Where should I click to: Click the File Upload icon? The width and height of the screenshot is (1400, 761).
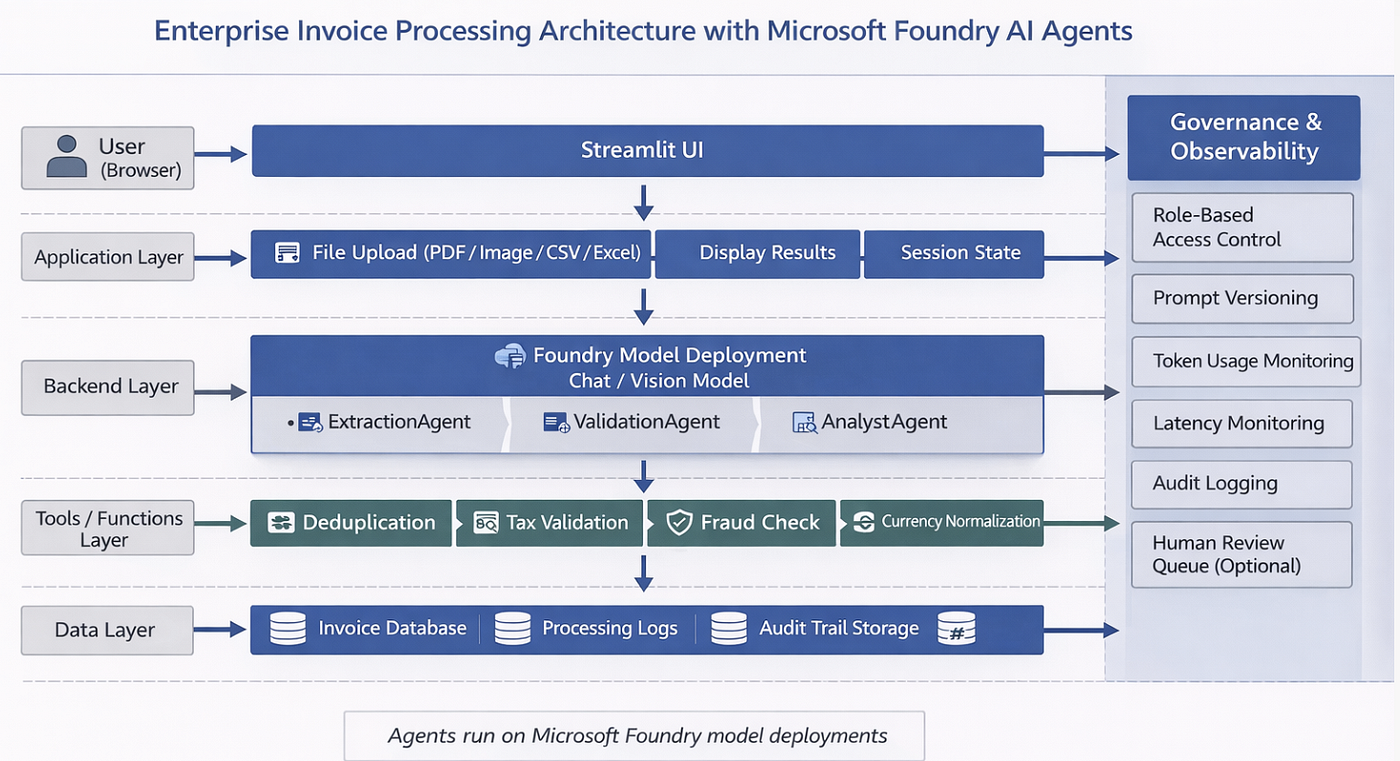tap(287, 253)
